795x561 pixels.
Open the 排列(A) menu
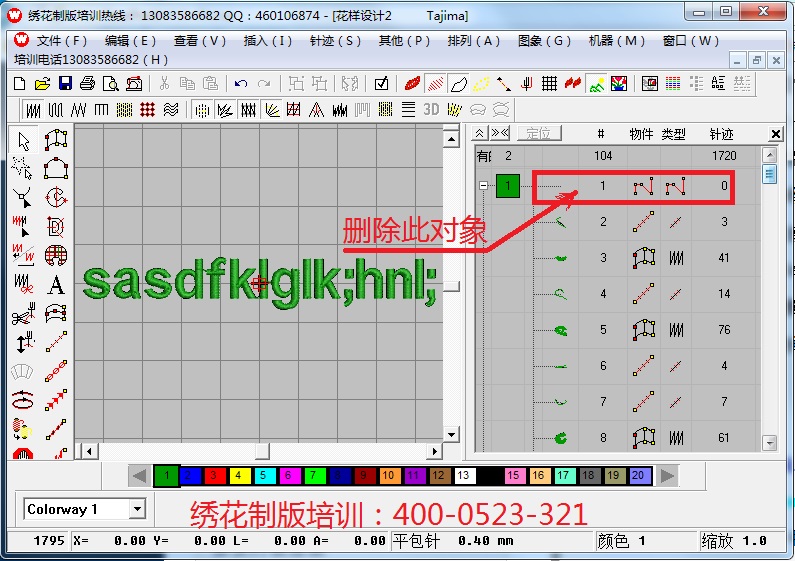click(x=474, y=41)
